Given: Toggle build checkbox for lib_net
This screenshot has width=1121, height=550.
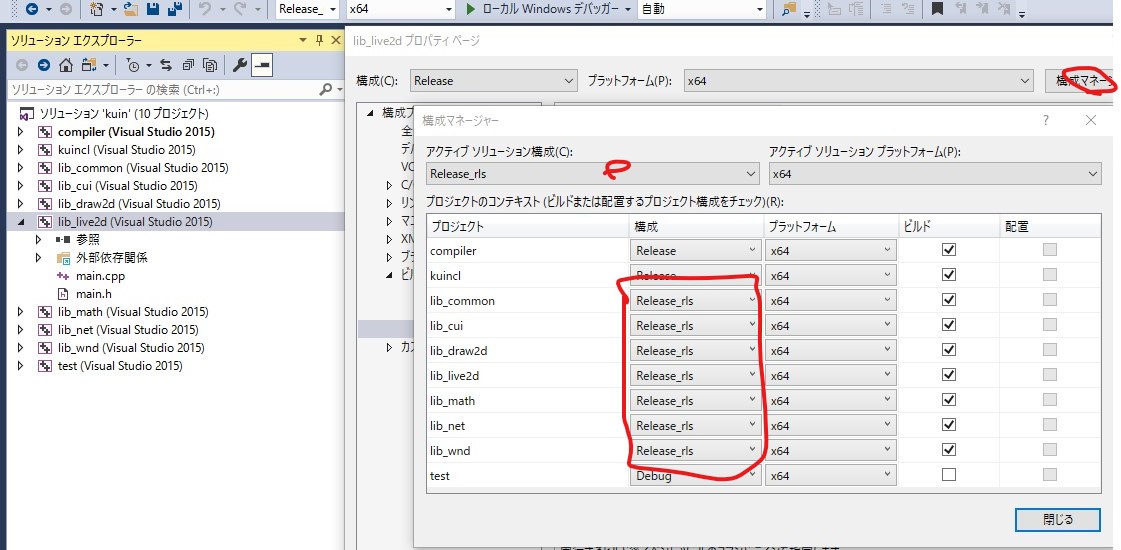Looking at the screenshot, I should click(949, 425).
